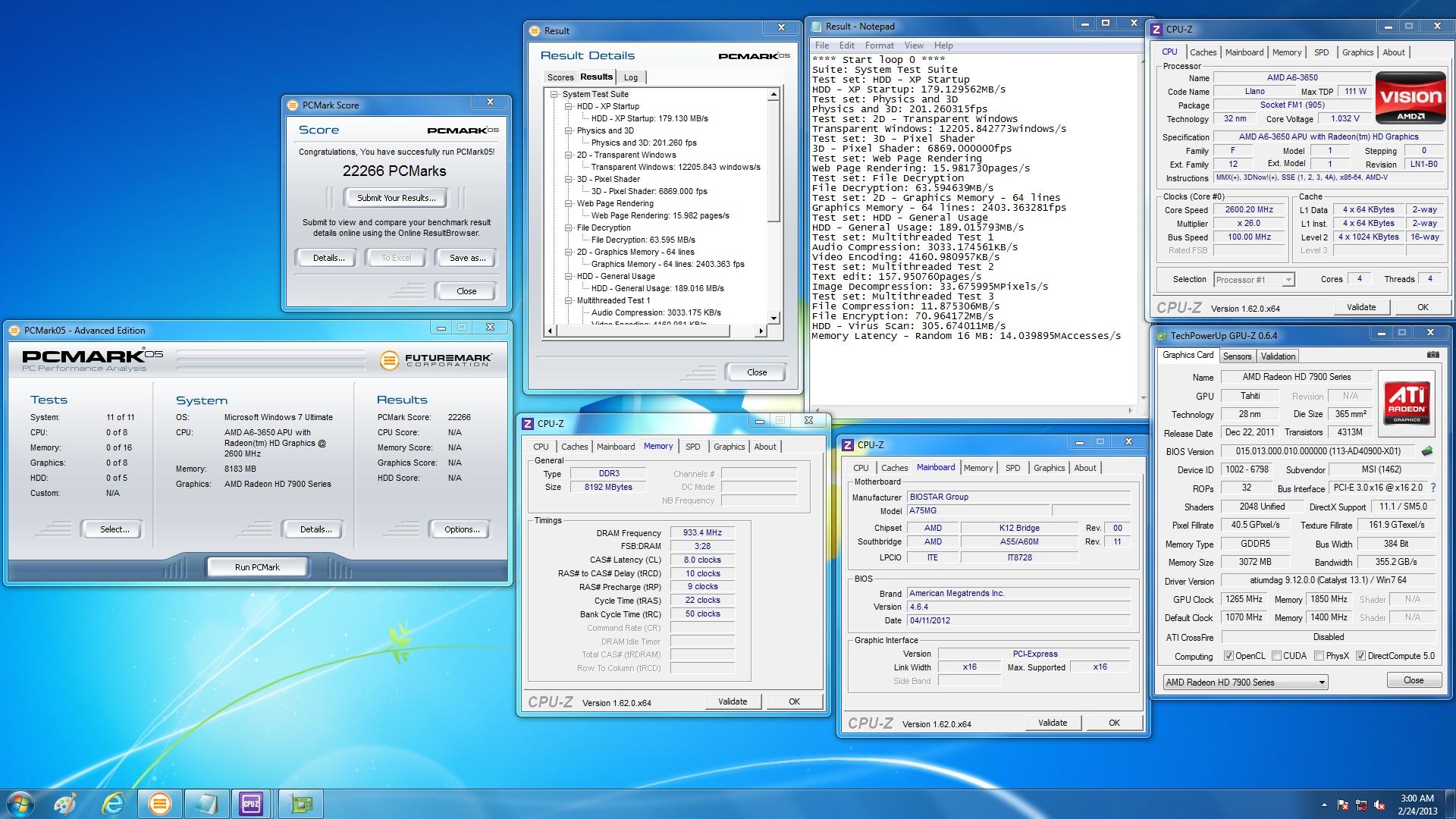This screenshot has width=1456, height=819.
Task: Click Save as button in PCMark Score
Action: [467, 258]
